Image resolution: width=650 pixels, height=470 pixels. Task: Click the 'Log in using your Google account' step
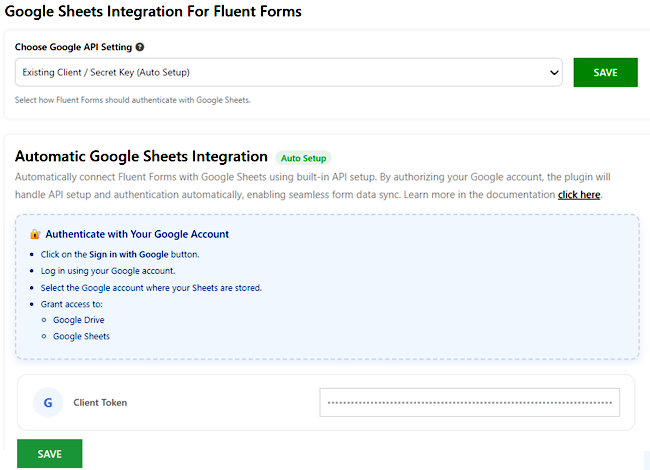pyautogui.click(x=108, y=271)
